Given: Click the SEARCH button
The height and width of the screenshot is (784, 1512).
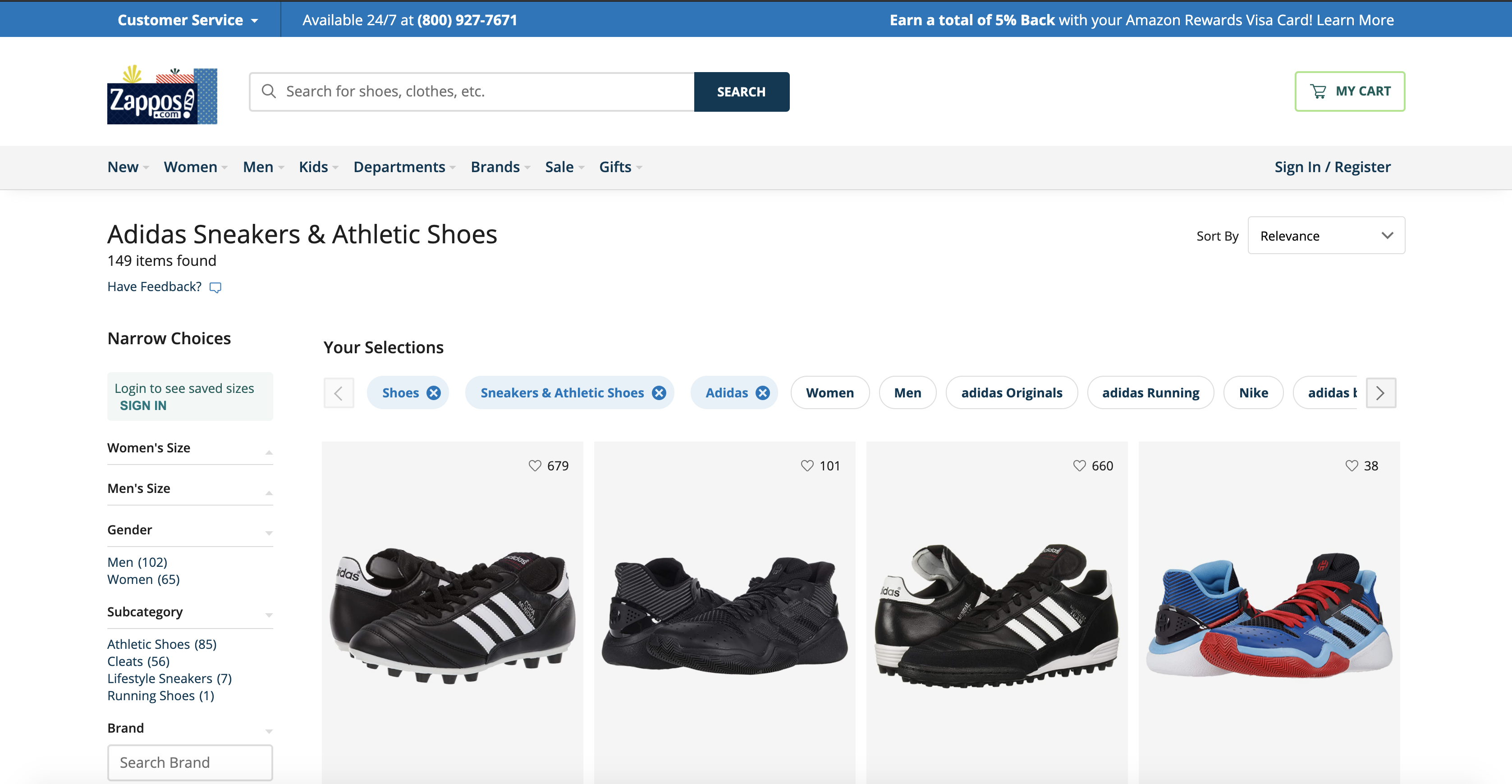Looking at the screenshot, I should point(741,91).
